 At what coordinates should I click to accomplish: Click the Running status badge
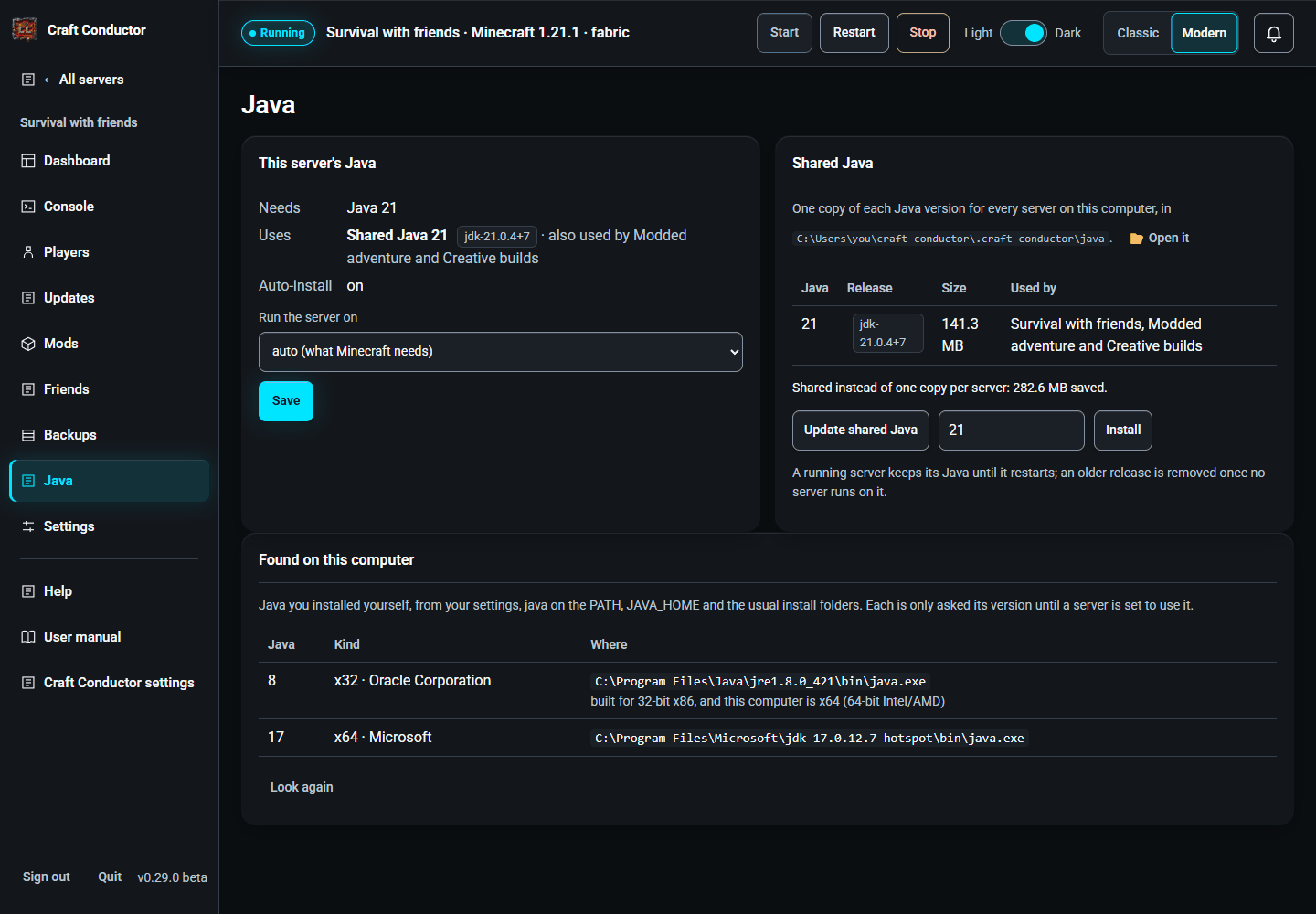click(x=278, y=33)
